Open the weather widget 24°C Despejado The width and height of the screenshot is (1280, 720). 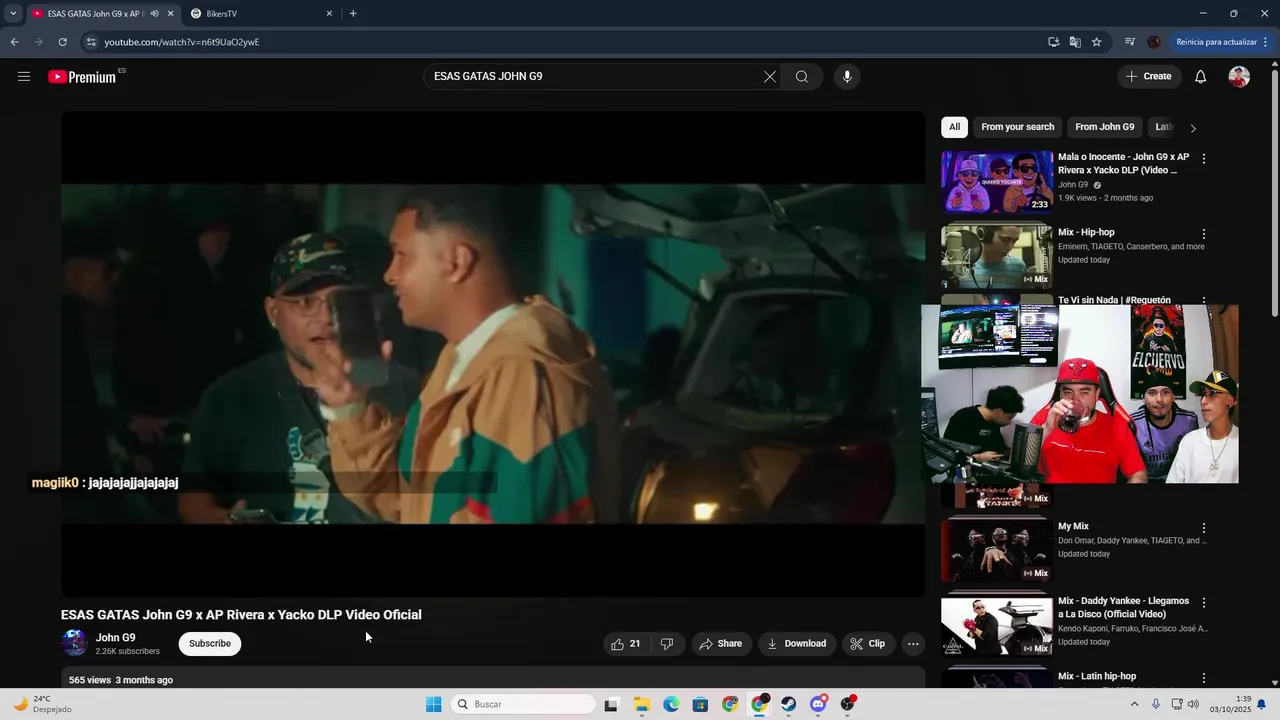(42, 704)
